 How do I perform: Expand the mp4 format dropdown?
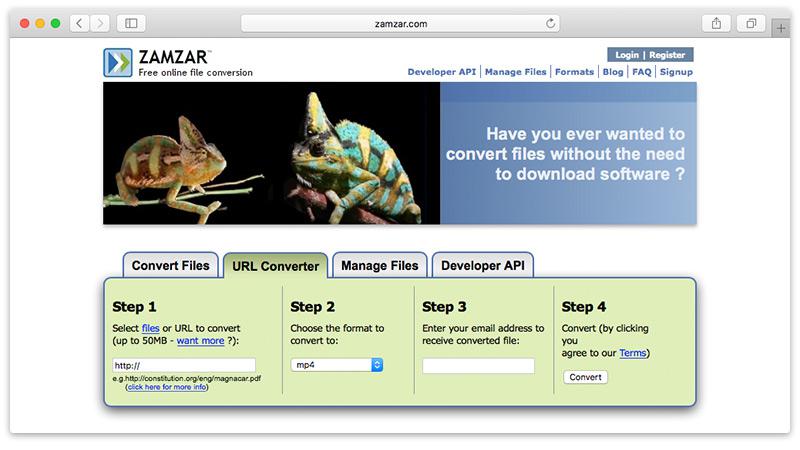click(337, 365)
